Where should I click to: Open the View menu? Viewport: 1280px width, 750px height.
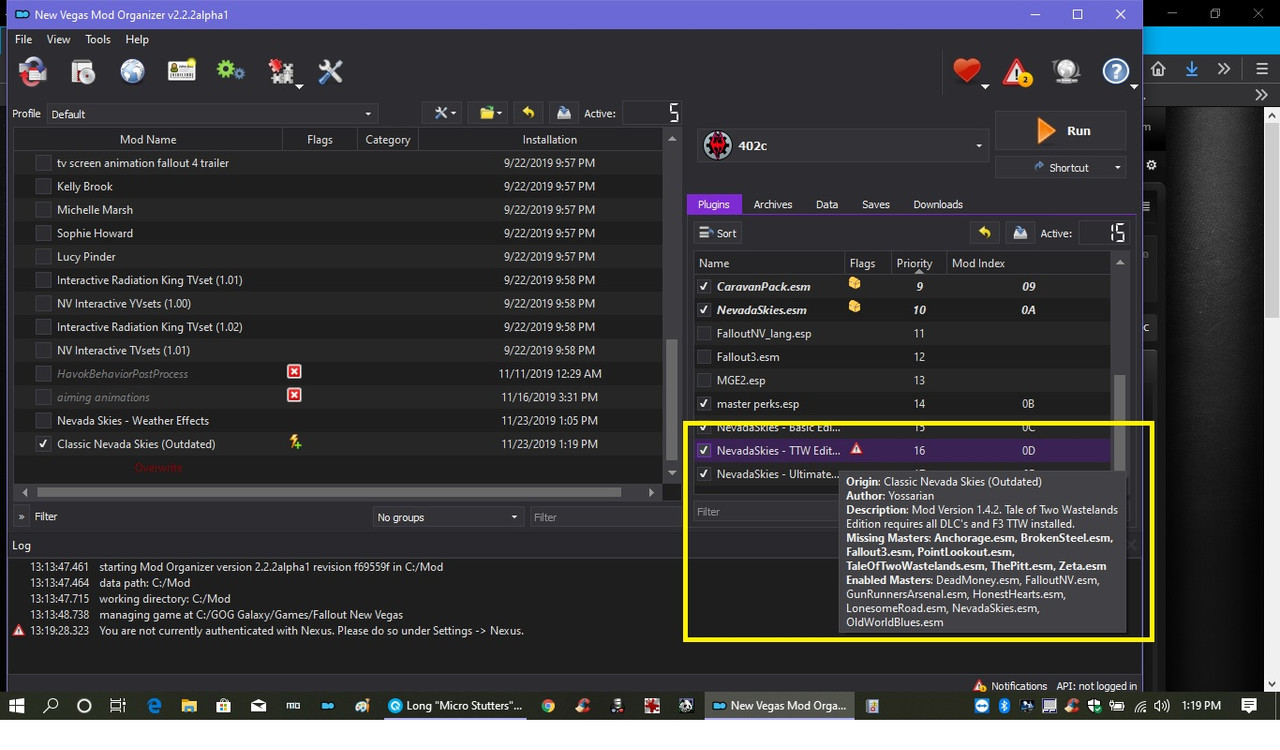click(58, 39)
